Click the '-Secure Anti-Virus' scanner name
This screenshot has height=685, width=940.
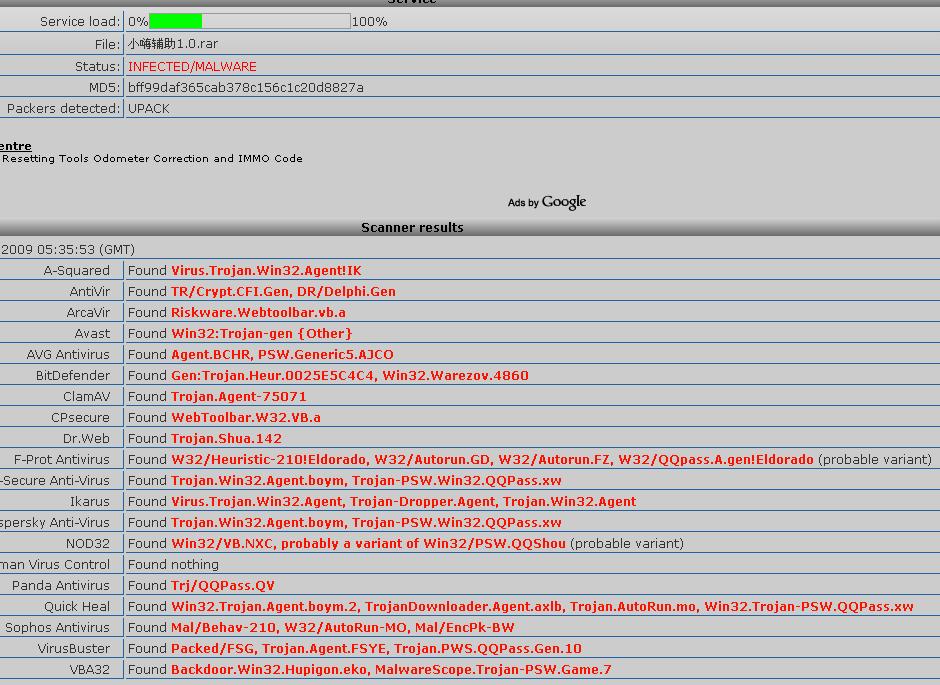click(x=55, y=480)
